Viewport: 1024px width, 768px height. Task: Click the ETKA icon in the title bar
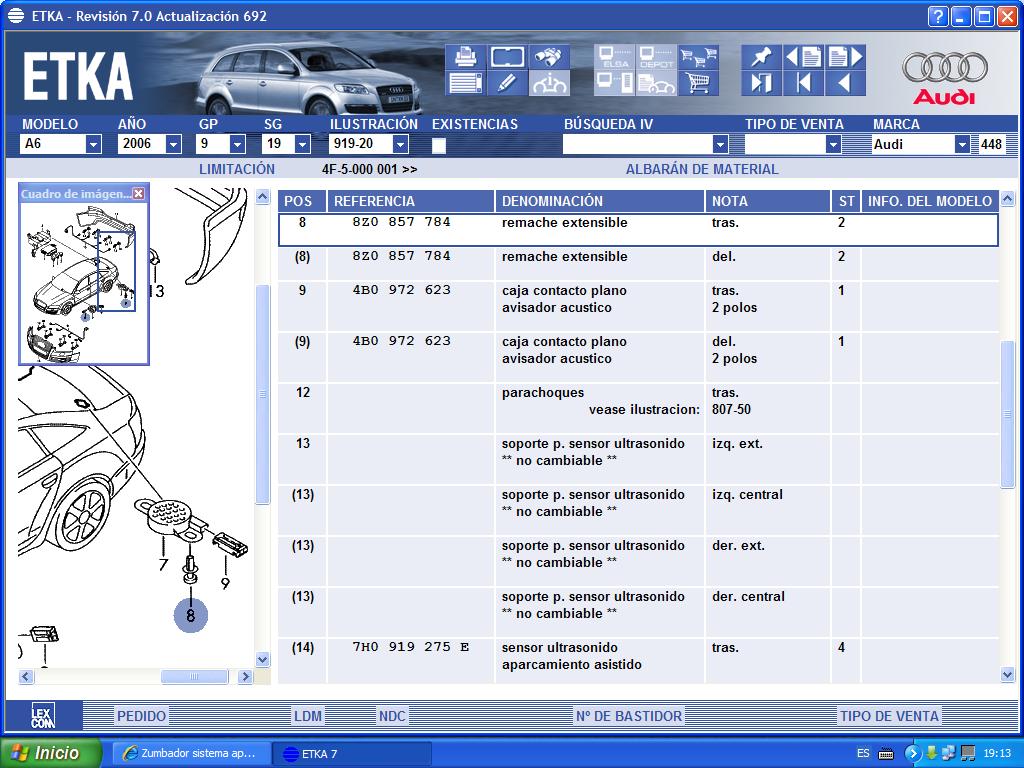coord(16,16)
